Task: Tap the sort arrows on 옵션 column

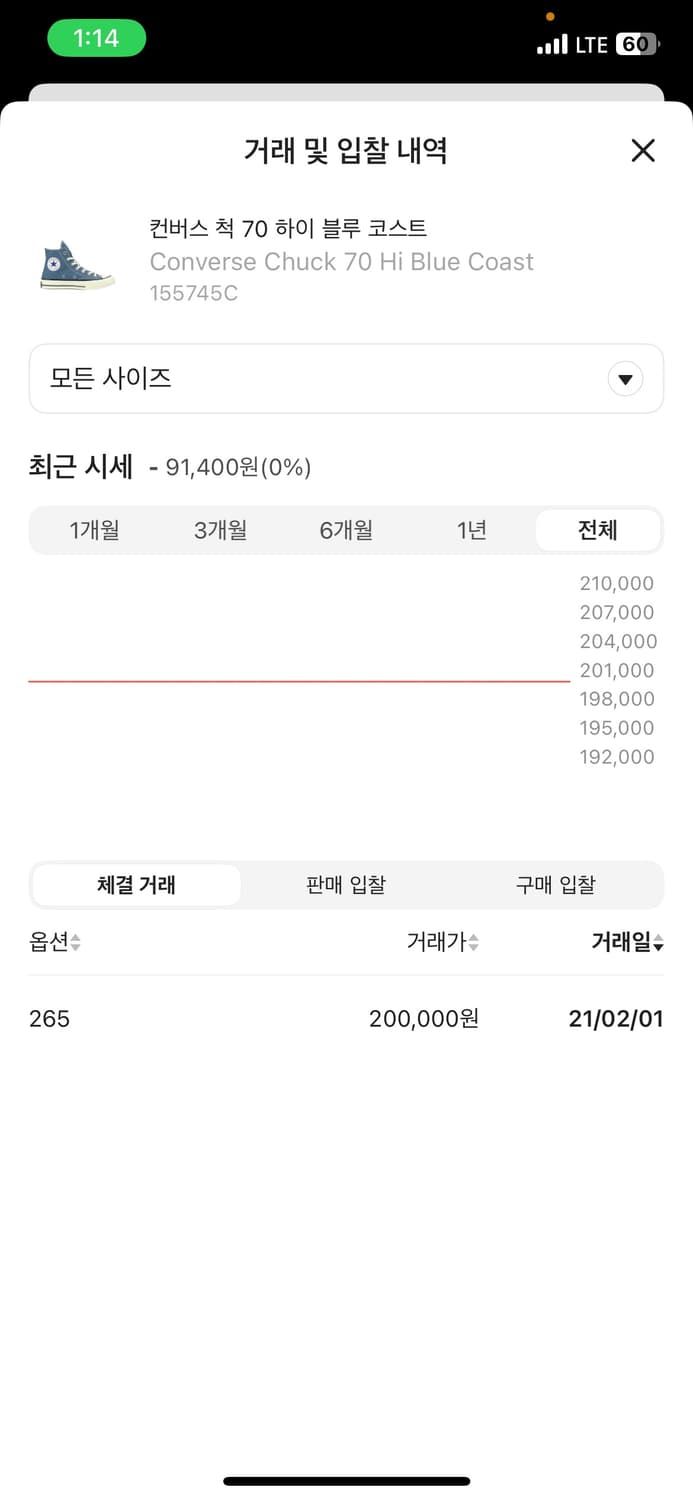Action: pos(74,942)
